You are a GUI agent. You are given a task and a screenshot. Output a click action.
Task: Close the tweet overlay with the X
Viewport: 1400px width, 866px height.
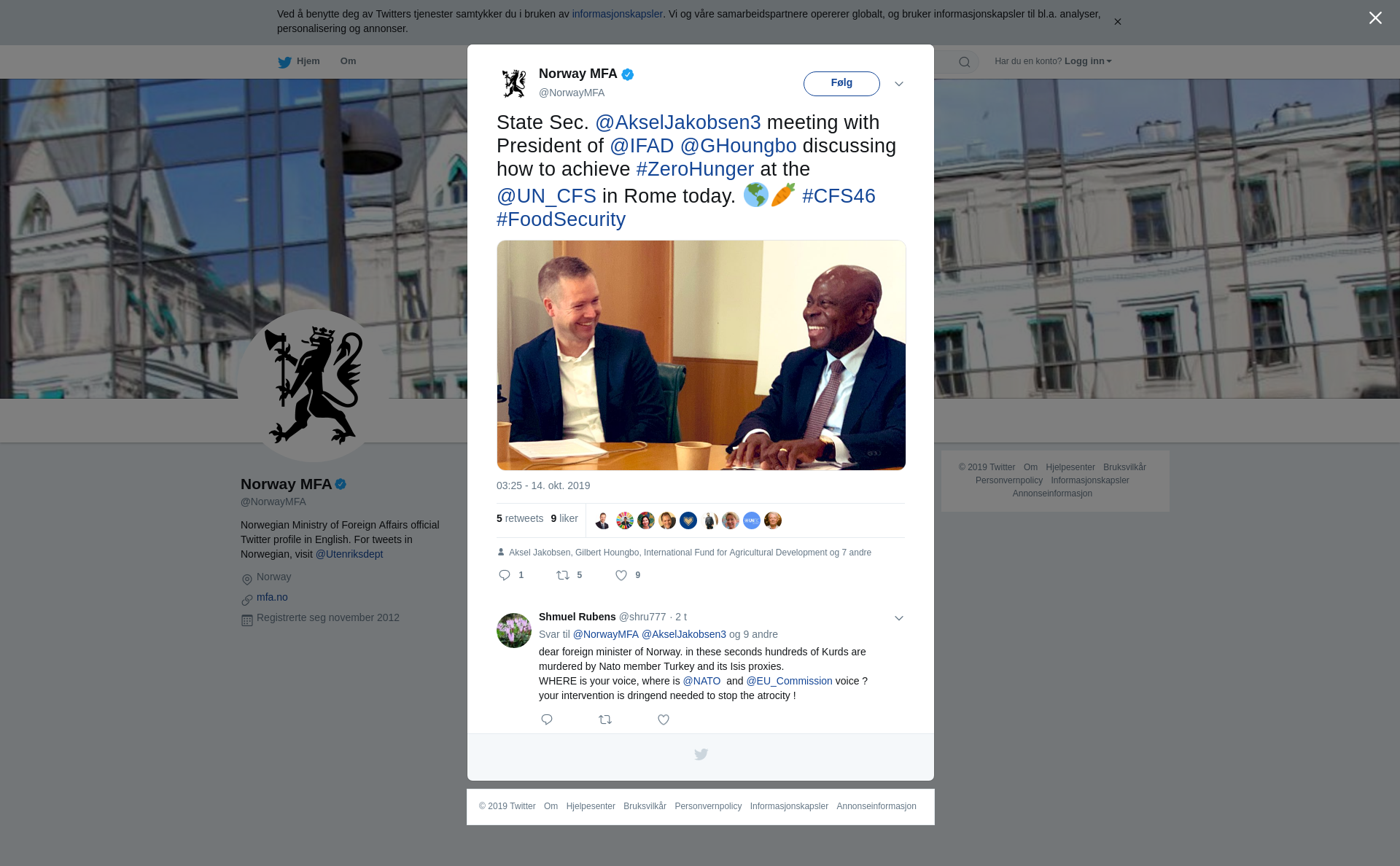[x=1375, y=18]
